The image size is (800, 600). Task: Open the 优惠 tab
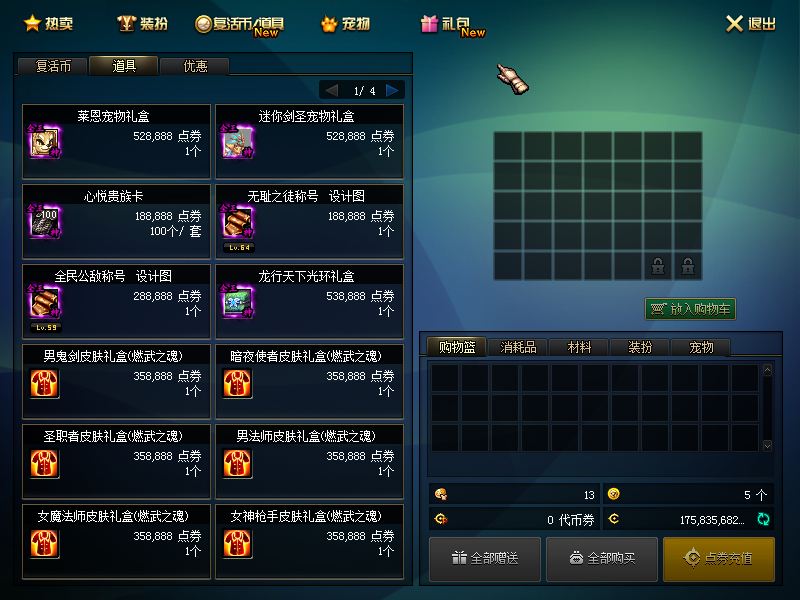tap(195, 66)
